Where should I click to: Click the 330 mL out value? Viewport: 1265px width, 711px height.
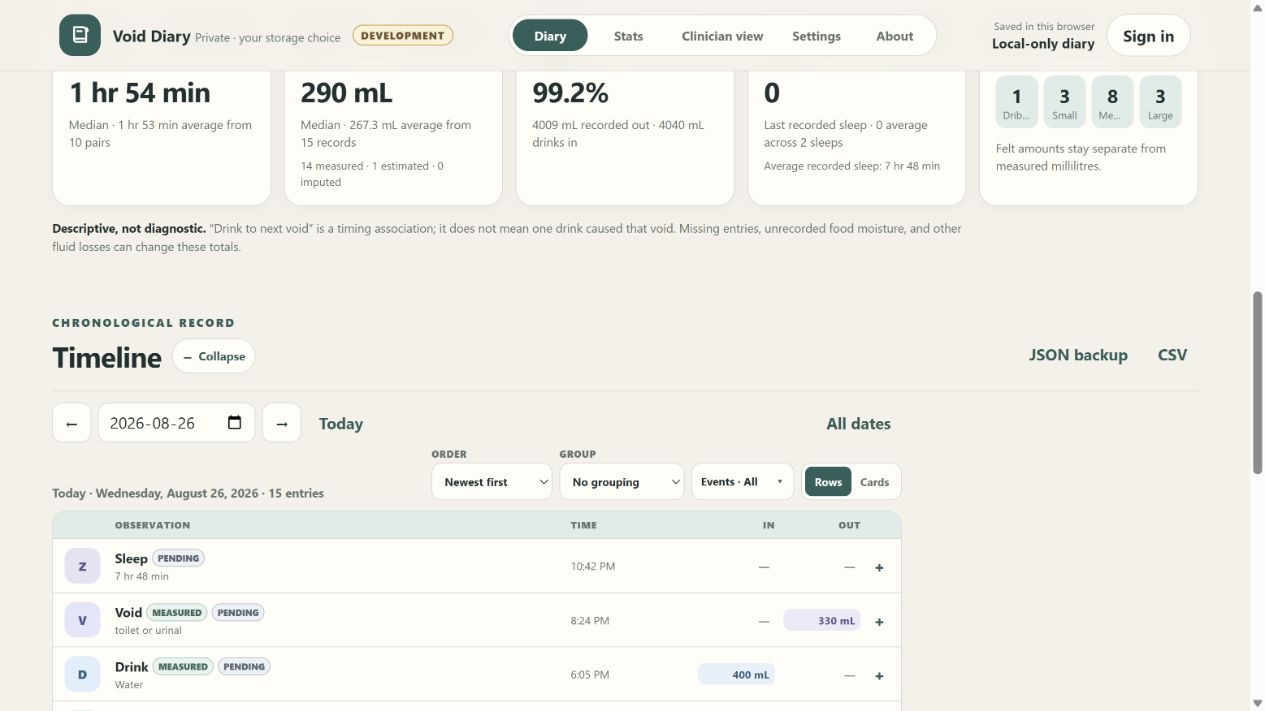pyautogui.click(x=822, y=620)
